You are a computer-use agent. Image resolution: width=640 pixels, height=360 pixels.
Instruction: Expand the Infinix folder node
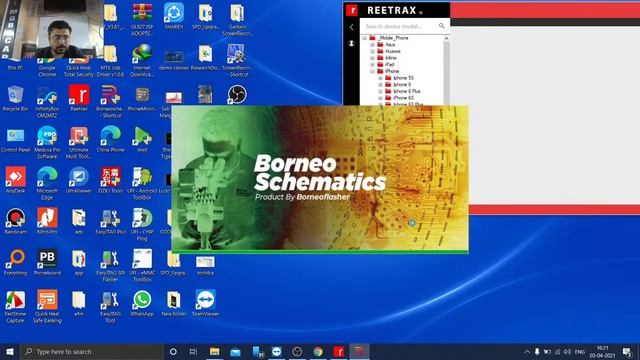372,58
